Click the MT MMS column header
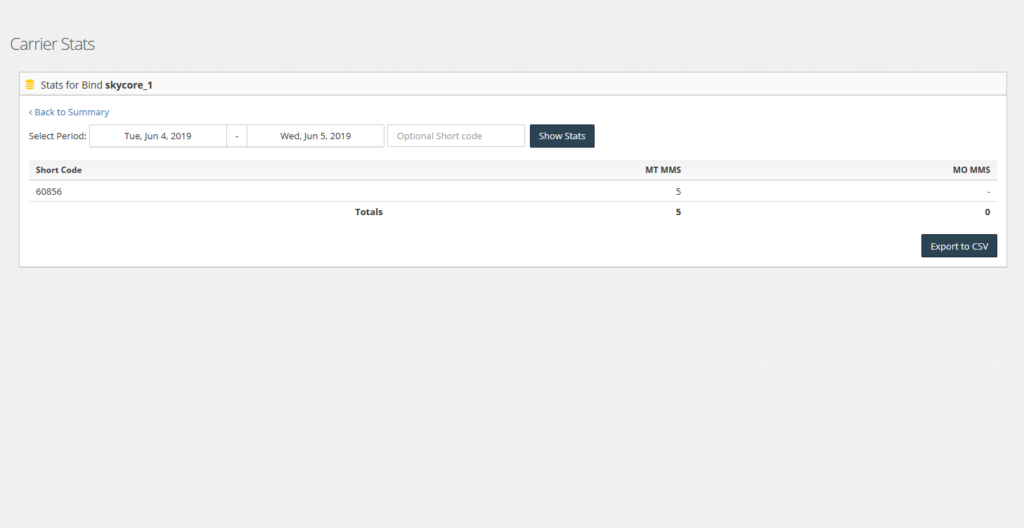Screen dimensions: 1024x528 point(663,170)
